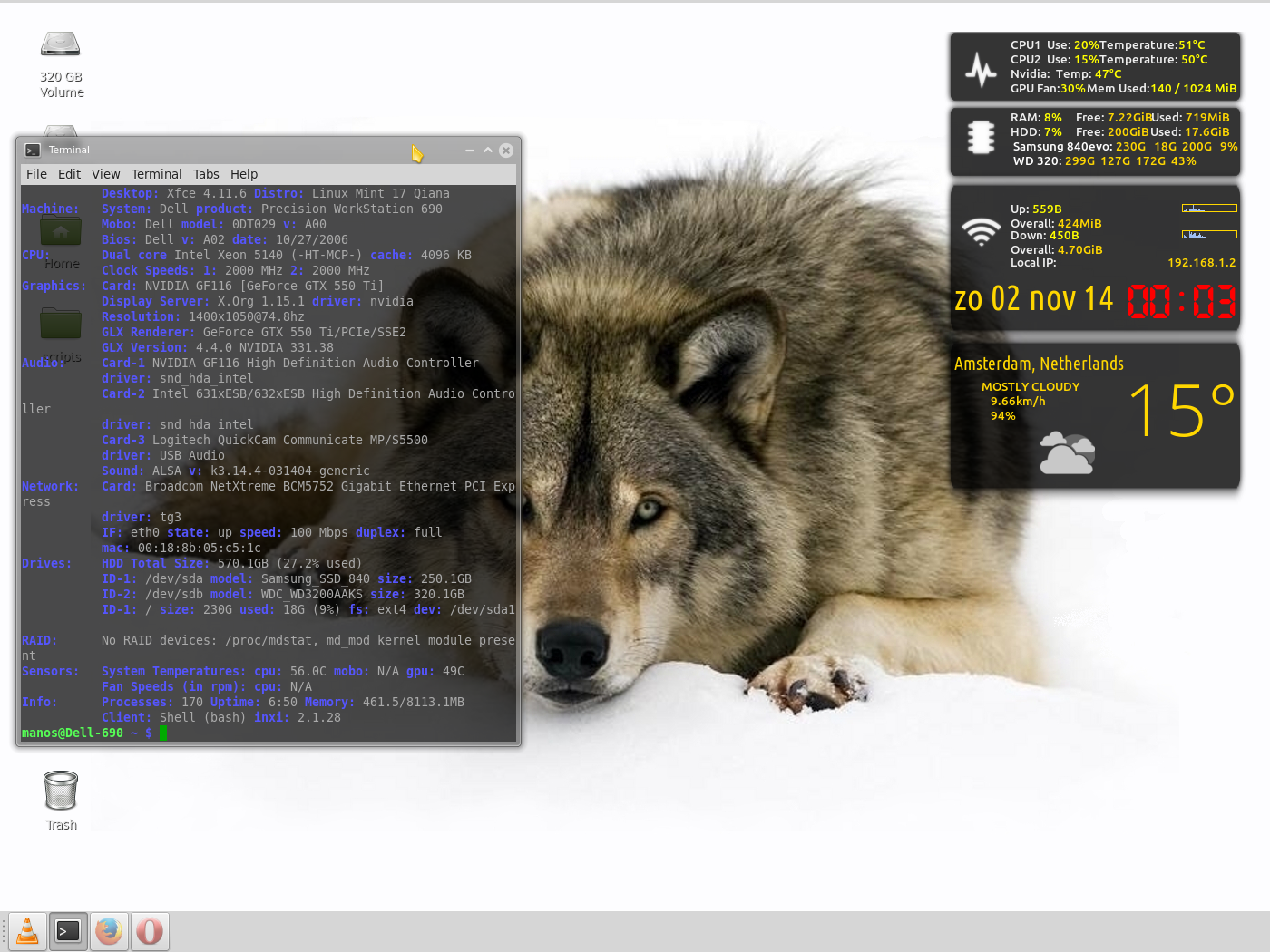The width and height of the screenshot is (1270, 952).
Task: Click the 'zo 02 nov 14' date text
Action: tap(1033, 298)
